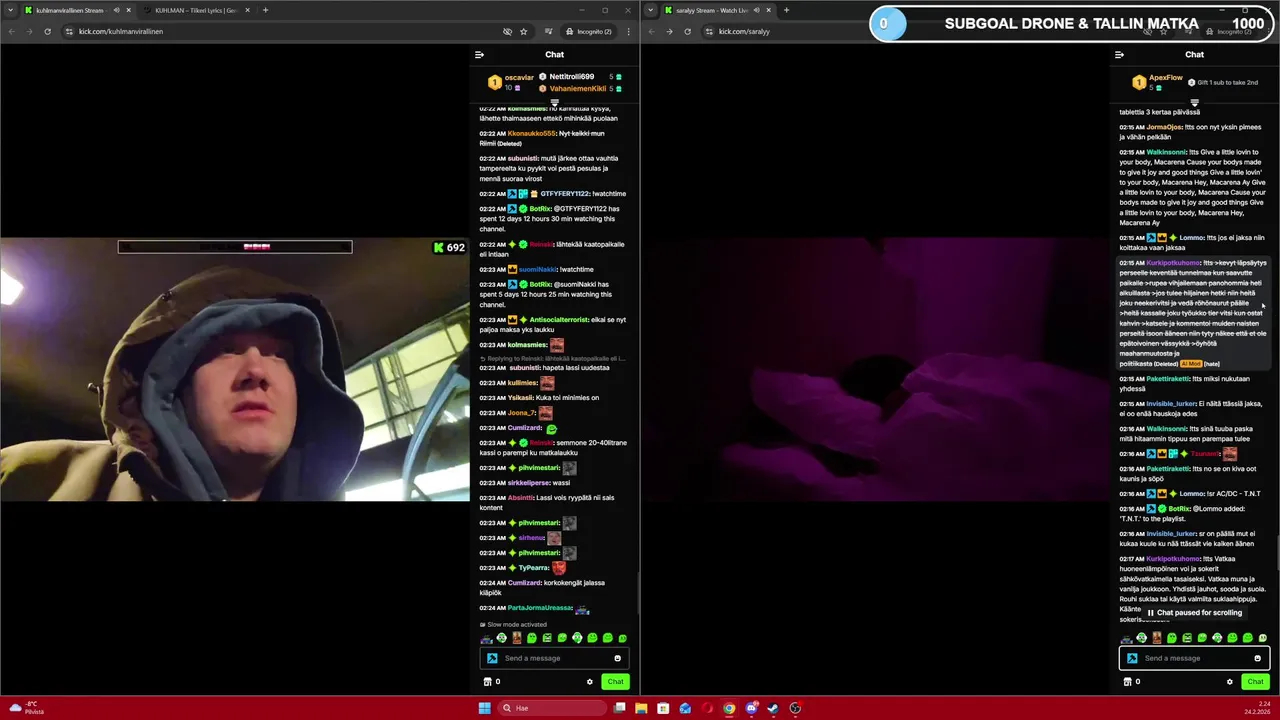Open chat settings gear in right window
The image size is (1280, 720).
click(x=1229, y=682)
